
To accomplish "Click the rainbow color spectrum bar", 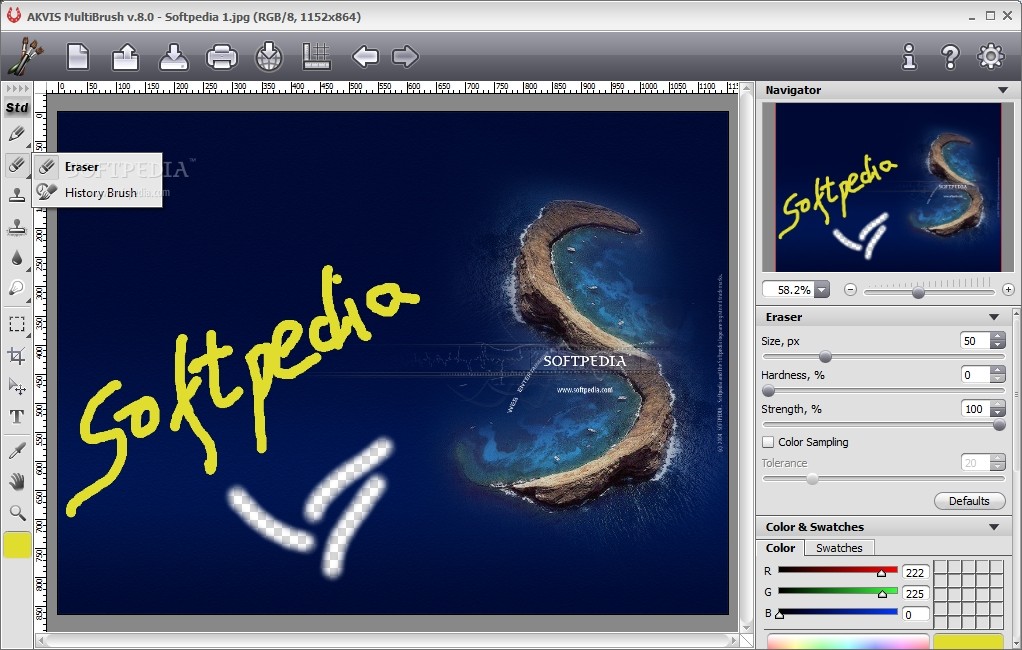I will click(848, 642).
